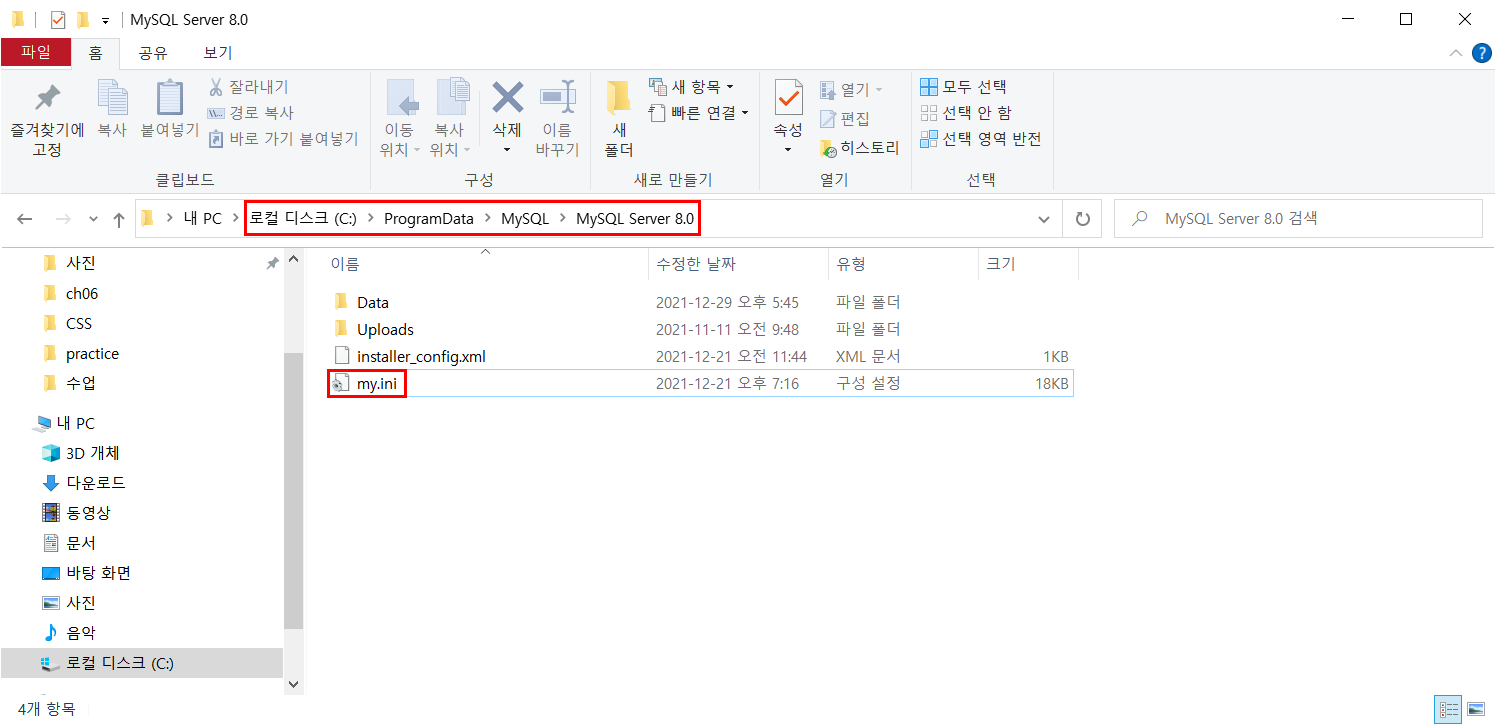1496x725 pixels.
Task: Open Move to (이동 위치) menu
Action: 402,120
